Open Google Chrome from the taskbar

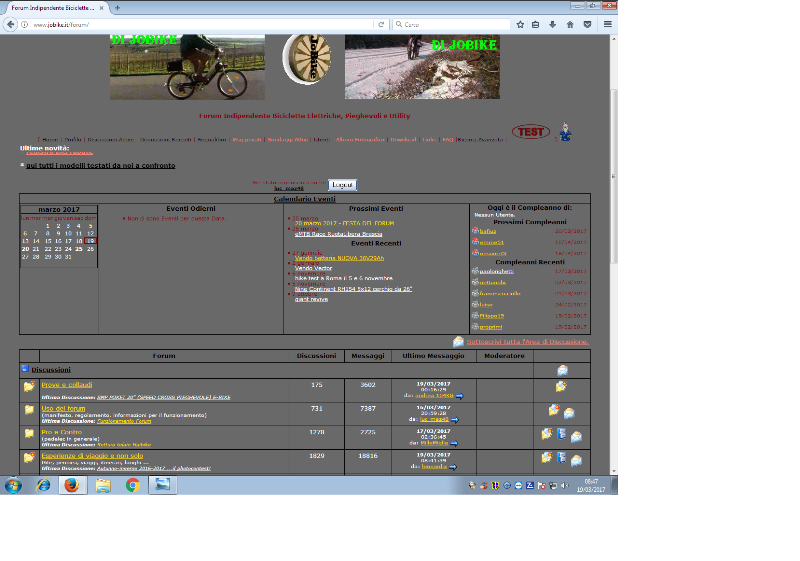click(x=133, y=485)
